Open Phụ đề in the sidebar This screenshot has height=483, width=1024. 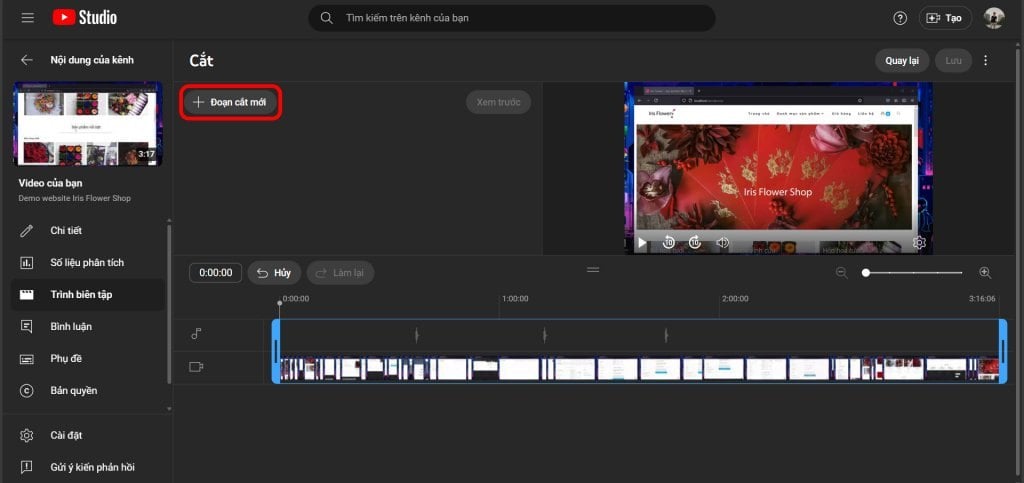88,358
